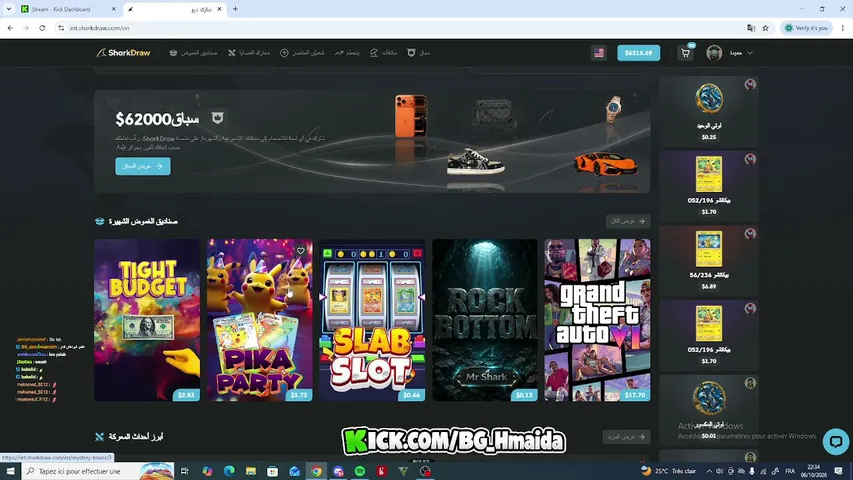Click the live drop 56/236 card priced $6.89
Screen dimensions: 853x480
click(709, 260)
